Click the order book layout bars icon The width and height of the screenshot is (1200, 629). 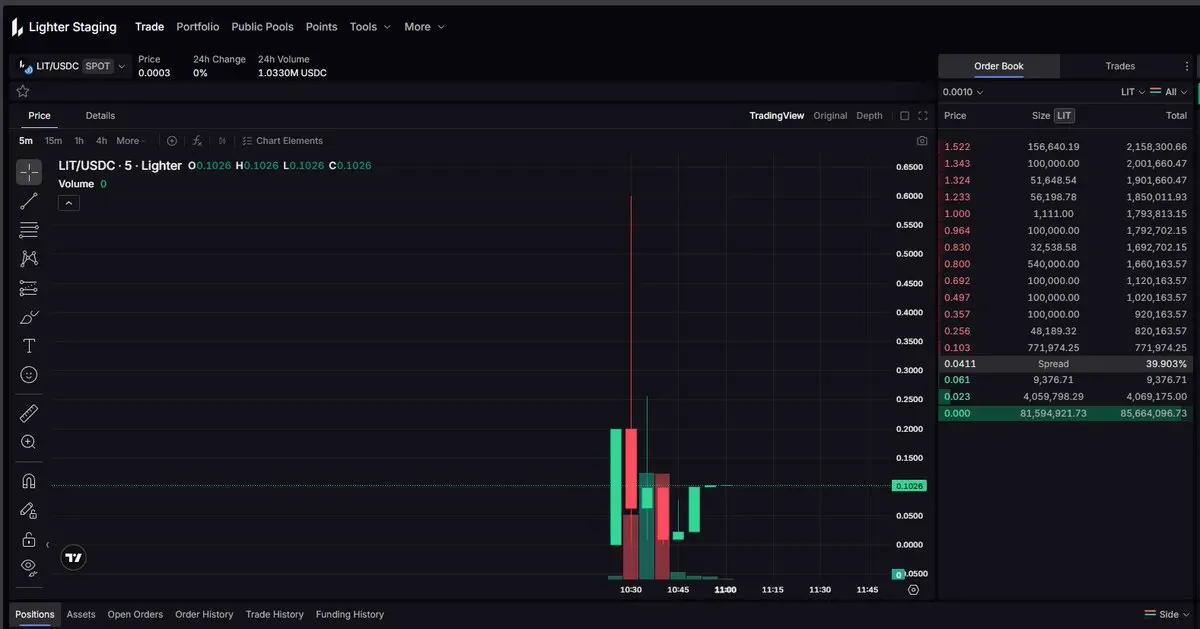[x=1156, y=91]
